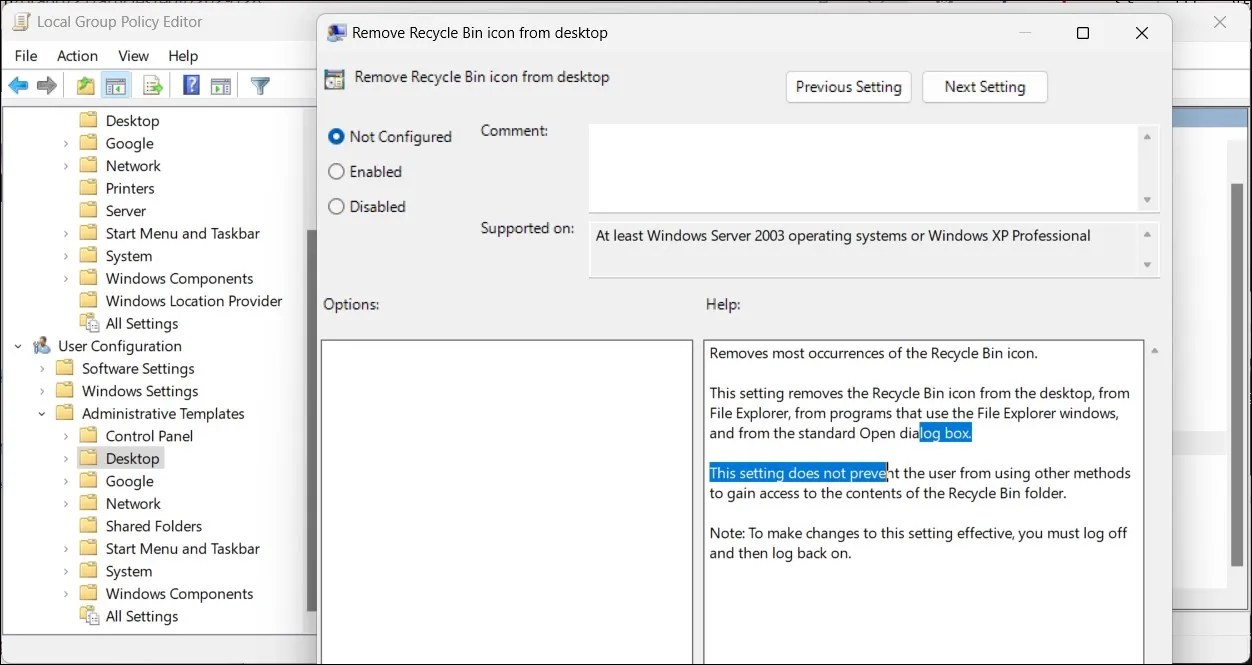Open the Filter options icon
1252x665 pixels.
click(260, 85)
